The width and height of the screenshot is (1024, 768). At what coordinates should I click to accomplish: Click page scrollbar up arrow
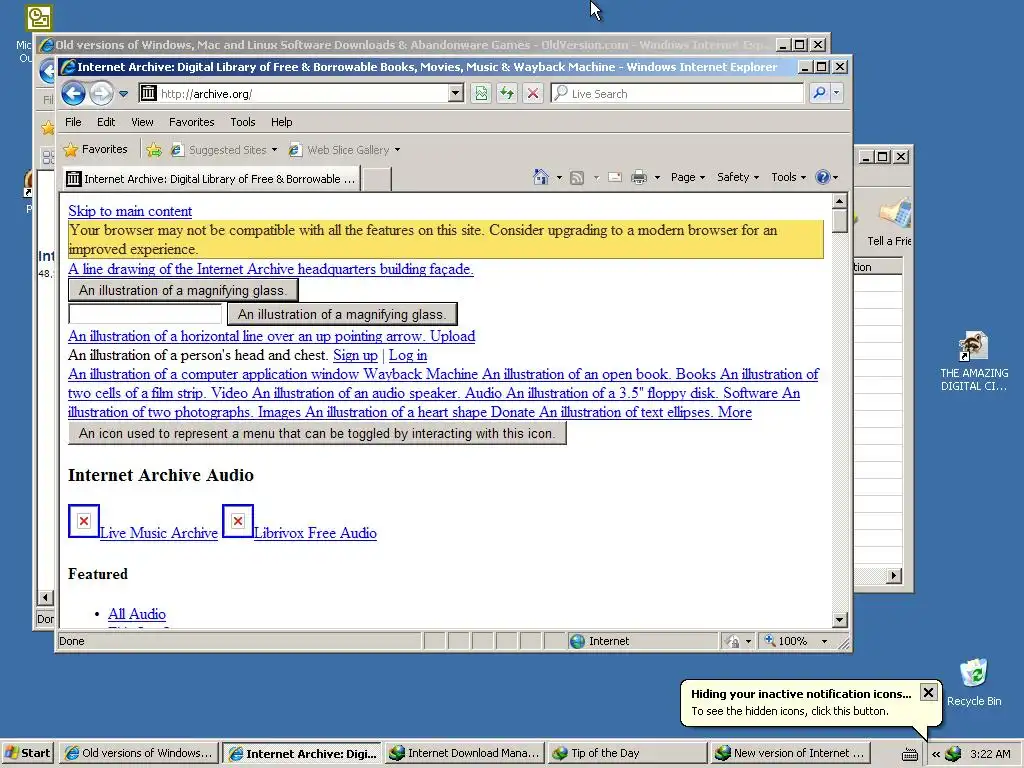pyautogui.click(x=840, y=200)
